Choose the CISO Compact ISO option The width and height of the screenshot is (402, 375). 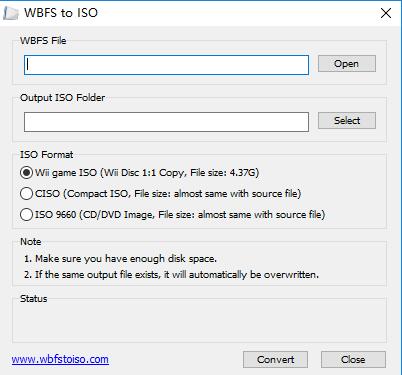tap(160, 194)
